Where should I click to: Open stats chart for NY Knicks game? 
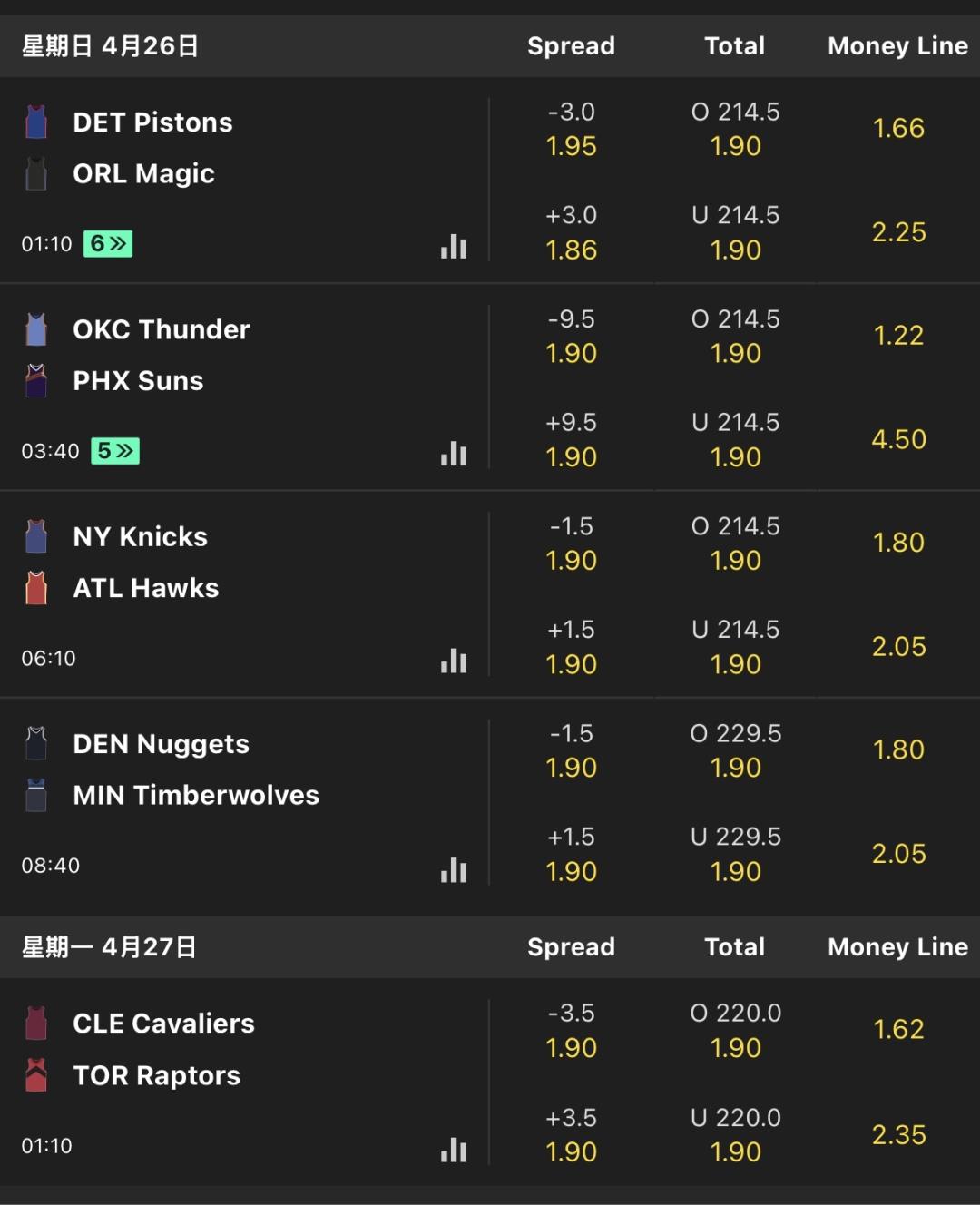(x=454, y=661)
